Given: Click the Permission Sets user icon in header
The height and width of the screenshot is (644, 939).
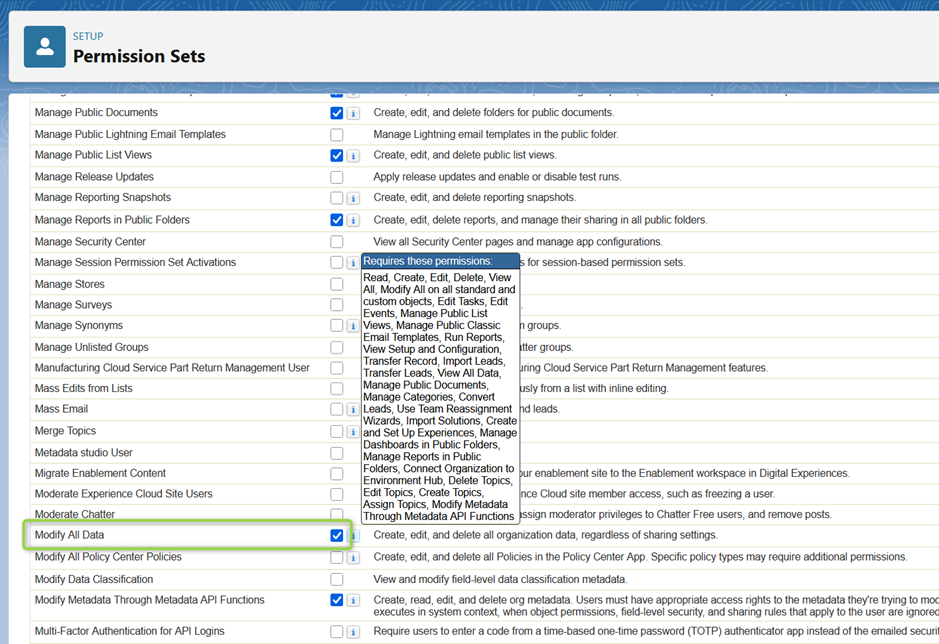Looking at the screenshot, I should 44,47.
